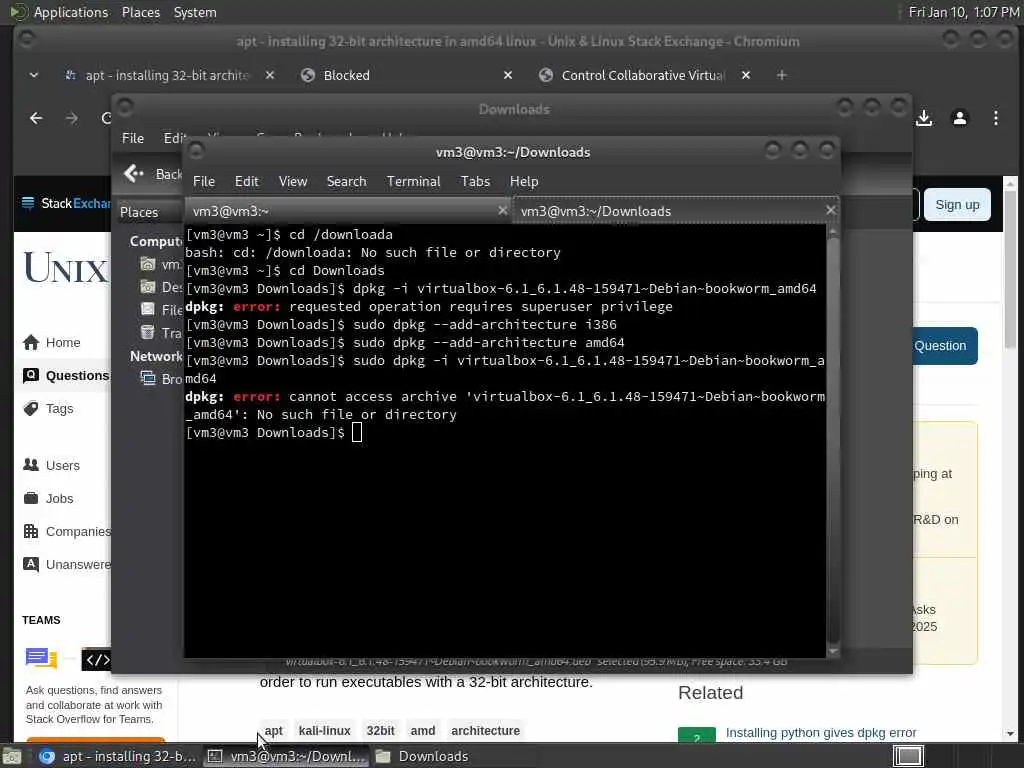The height and width of the screenshot is (768, 1024).
Task: Open the terminal Search menu
Action: 346,182
